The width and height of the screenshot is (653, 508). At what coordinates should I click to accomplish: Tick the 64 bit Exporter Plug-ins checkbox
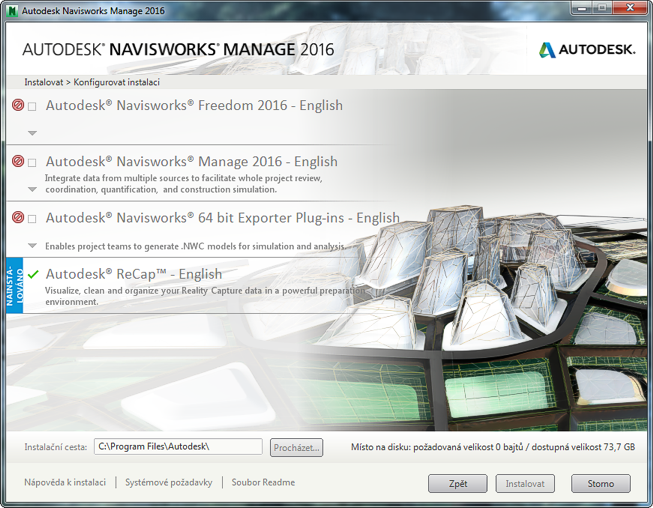point(32,219)
